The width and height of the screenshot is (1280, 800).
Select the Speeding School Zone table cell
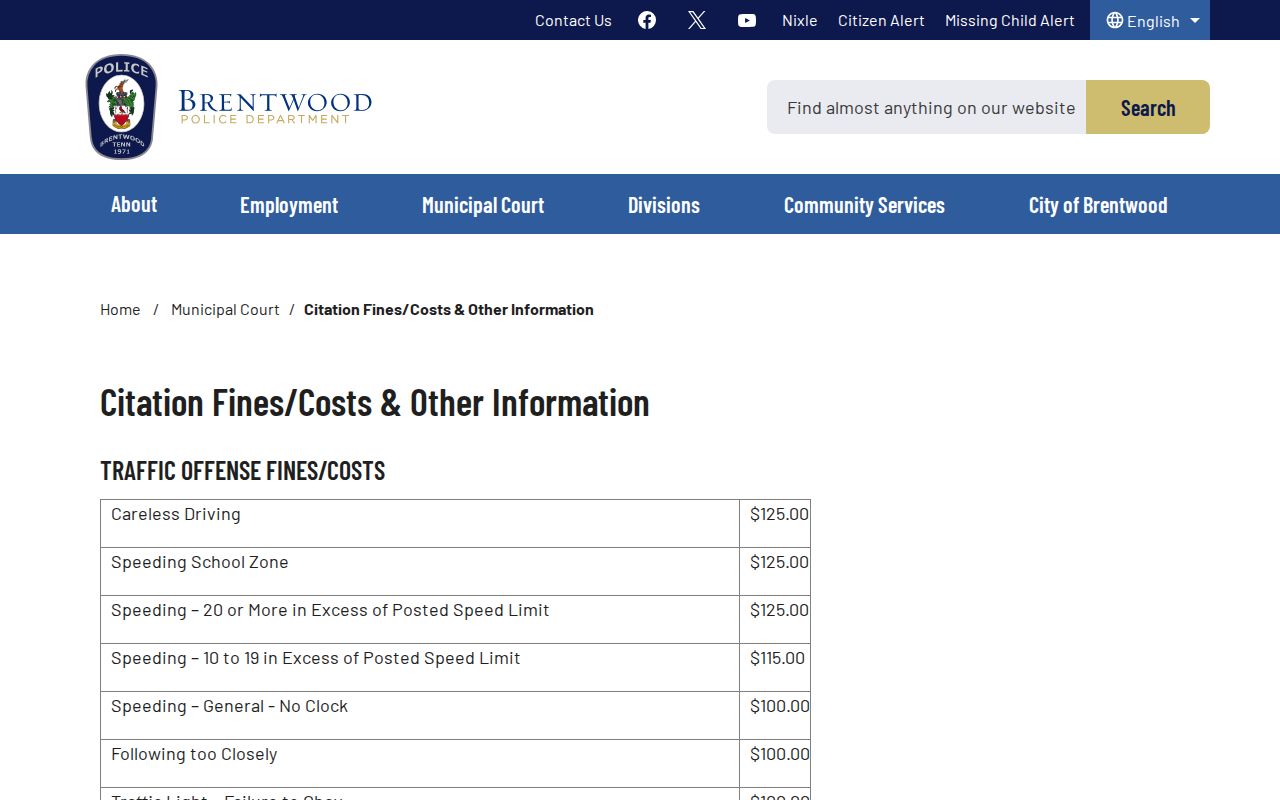(420, 571)
